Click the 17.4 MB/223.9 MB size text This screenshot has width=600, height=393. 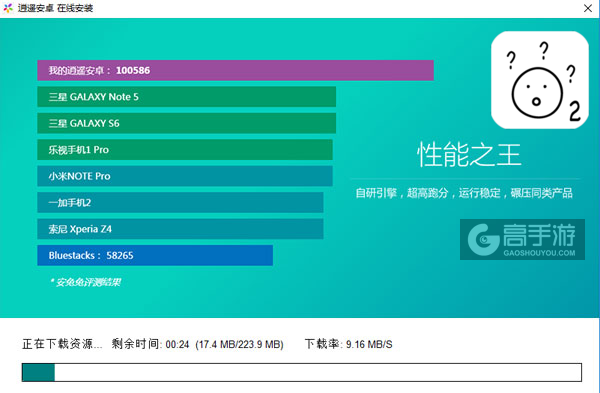coord(239,344)
